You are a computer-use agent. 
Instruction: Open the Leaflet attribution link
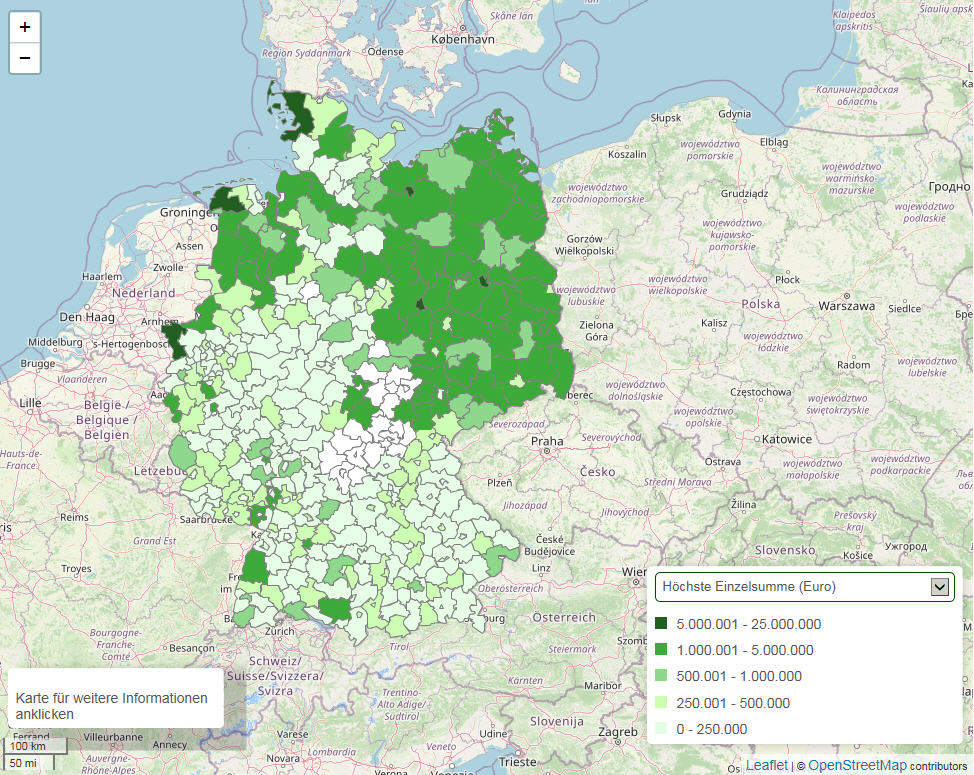point(767,766)
